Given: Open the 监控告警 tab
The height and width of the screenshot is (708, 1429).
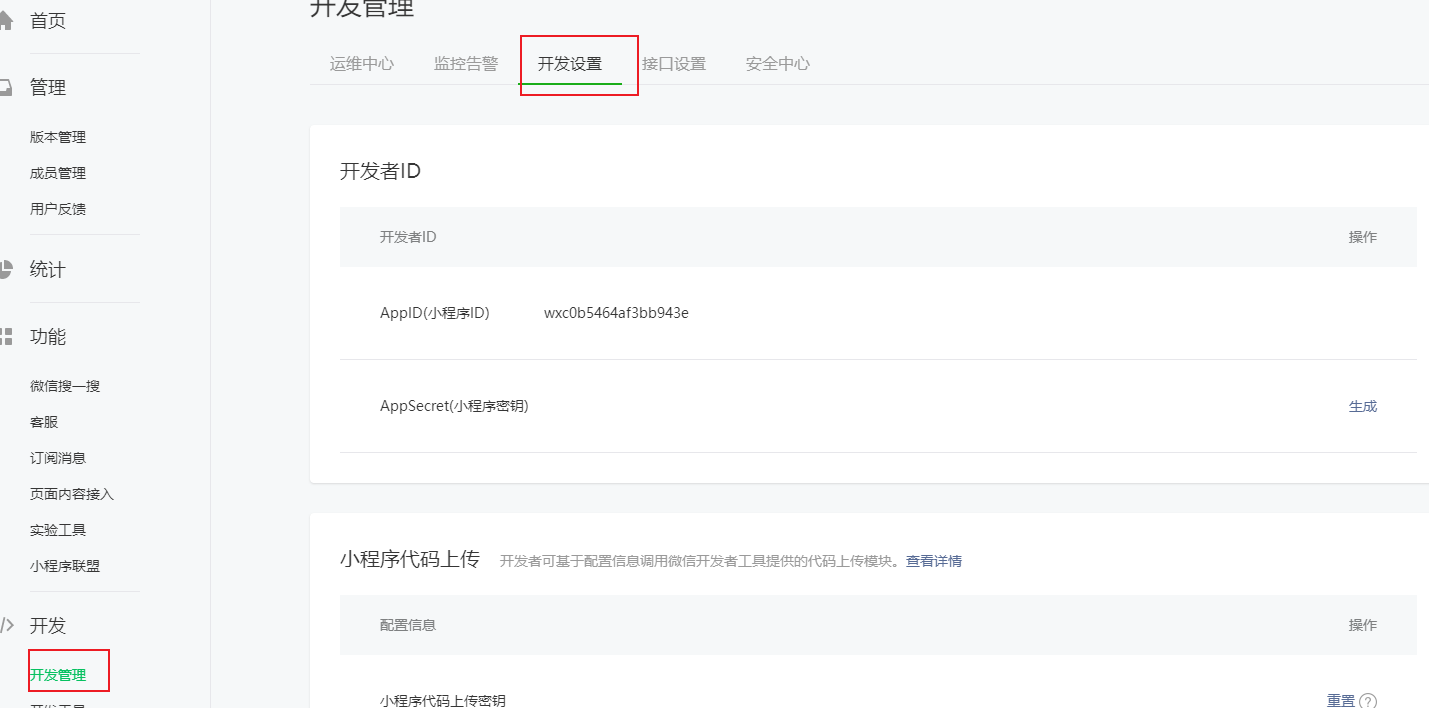Looking at the screenshot, I should [x=466, y=64].
